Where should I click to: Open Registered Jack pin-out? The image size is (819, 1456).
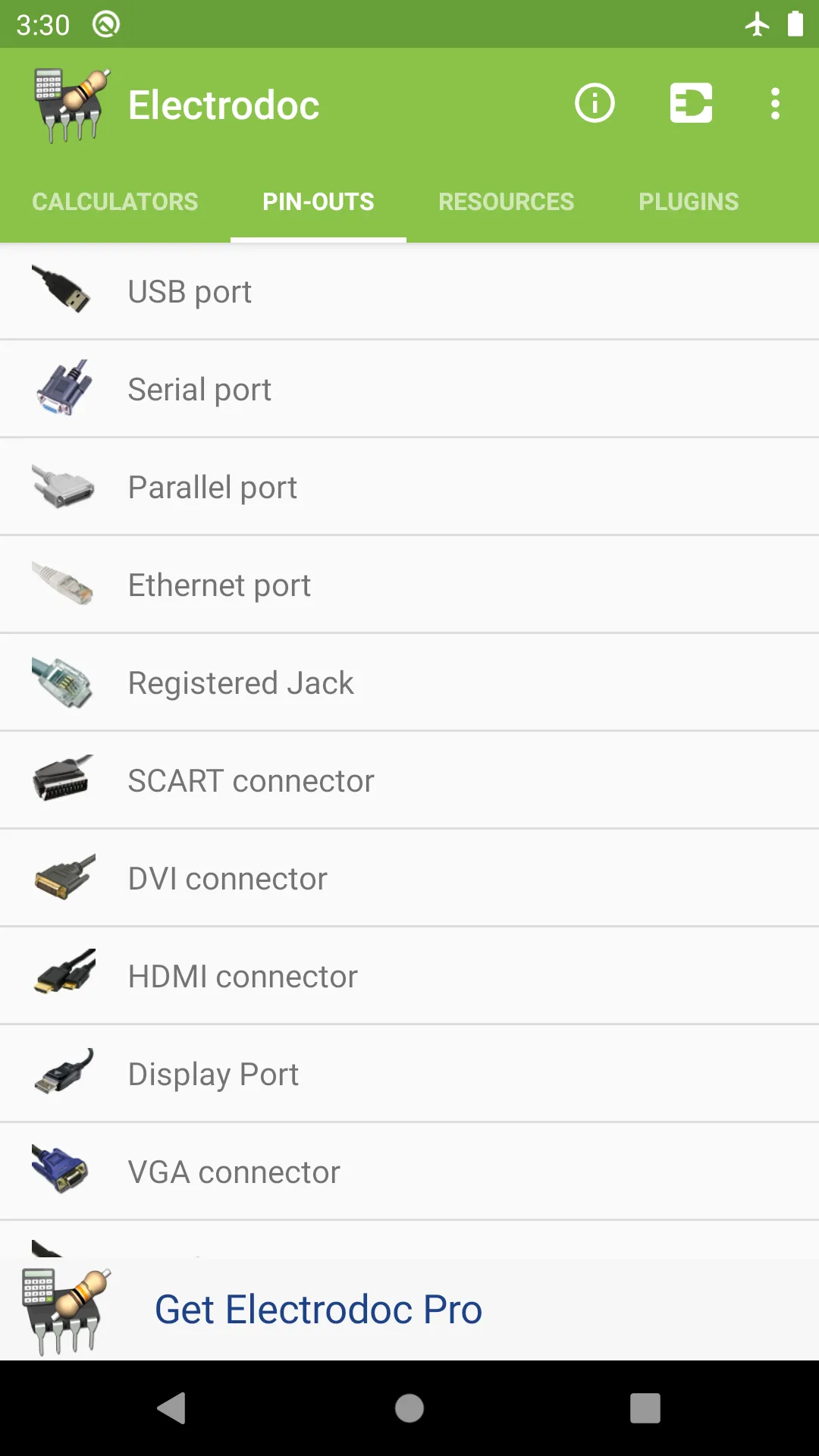click(x=240, y=683)
